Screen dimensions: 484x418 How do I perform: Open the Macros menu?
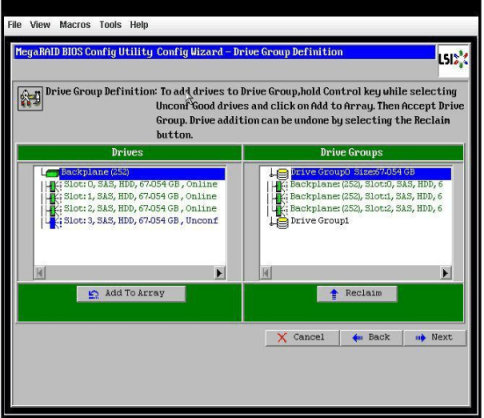click(75, 25)
